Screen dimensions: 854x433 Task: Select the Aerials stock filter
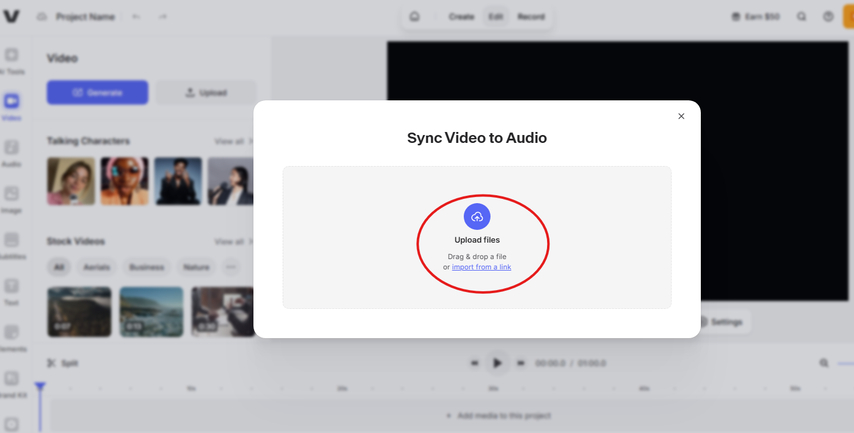[x=96, y=267]
